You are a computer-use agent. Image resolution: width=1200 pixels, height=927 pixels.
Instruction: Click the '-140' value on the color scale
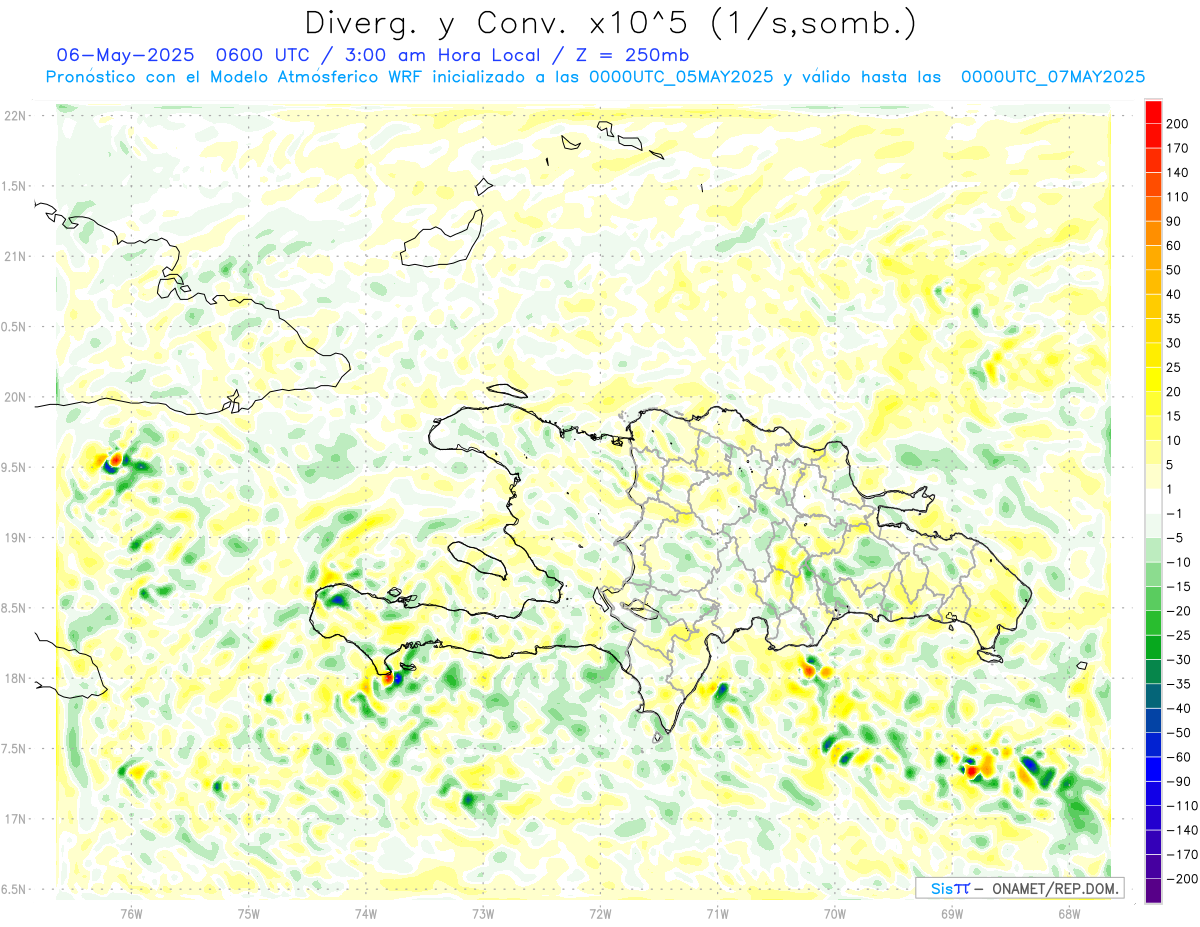(1182, 830)
